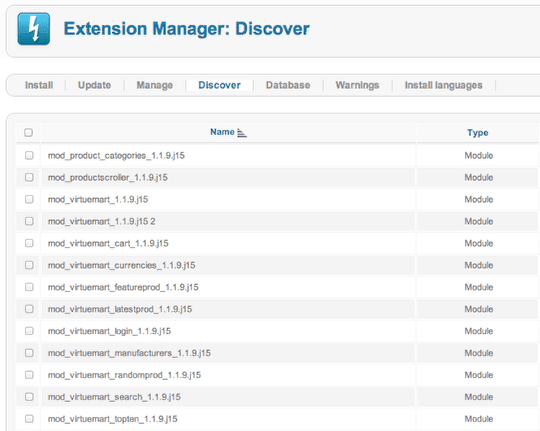Open the Install tab

click(x=39, y=85)
